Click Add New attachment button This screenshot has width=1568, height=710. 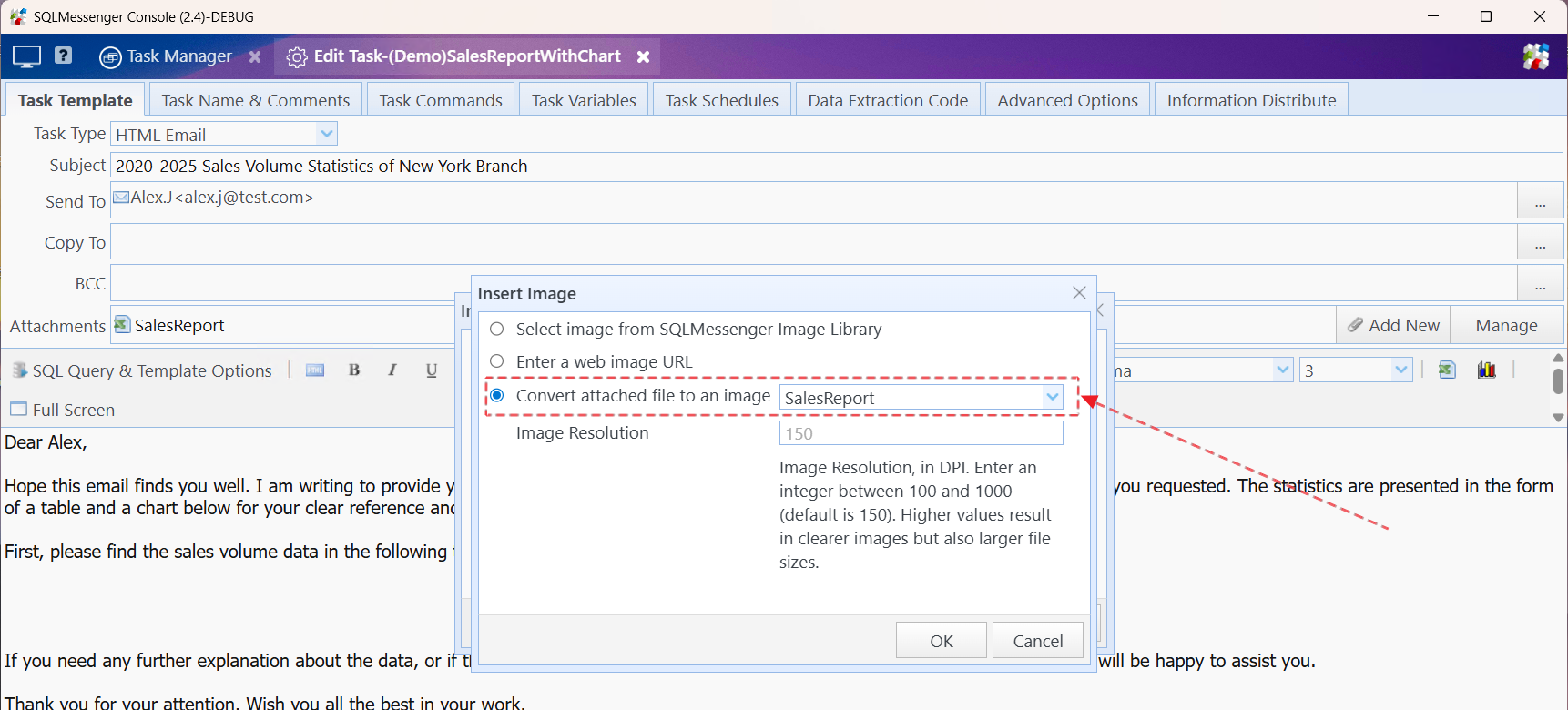(x=1393, y=325)
